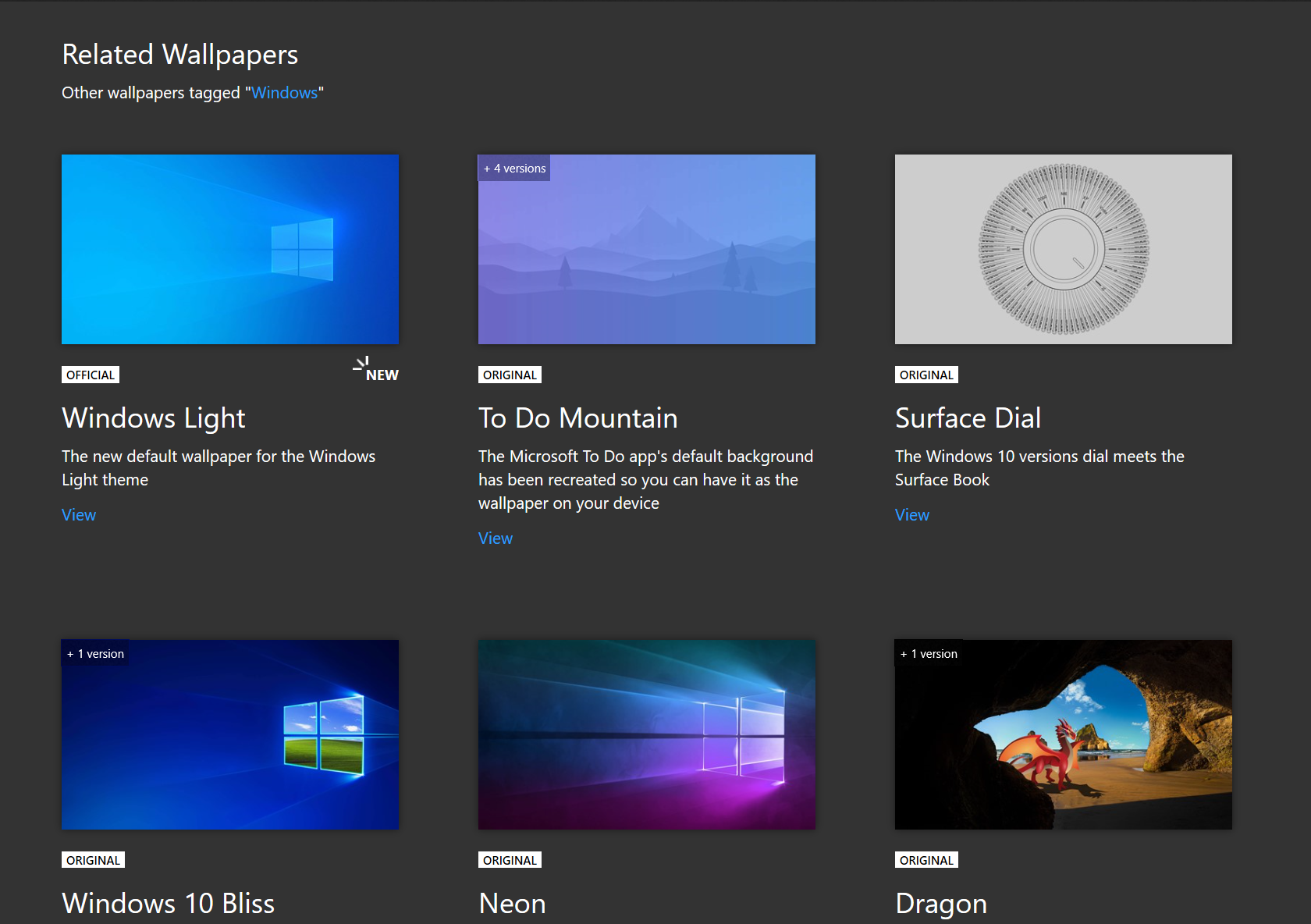Click the '+ 1 version' label on Dragon

click(x=929, y=653)
